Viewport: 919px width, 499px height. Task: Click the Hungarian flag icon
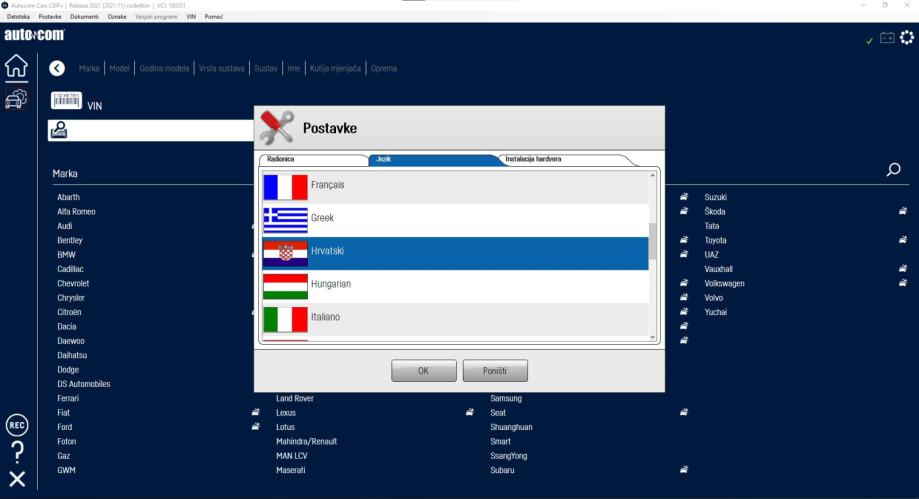coord(285,286)
